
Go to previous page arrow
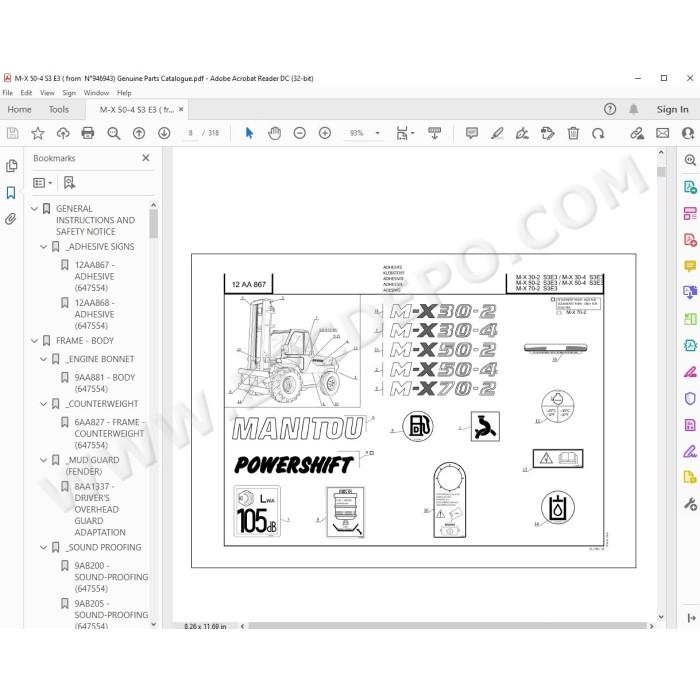click(x=139, y=133)
